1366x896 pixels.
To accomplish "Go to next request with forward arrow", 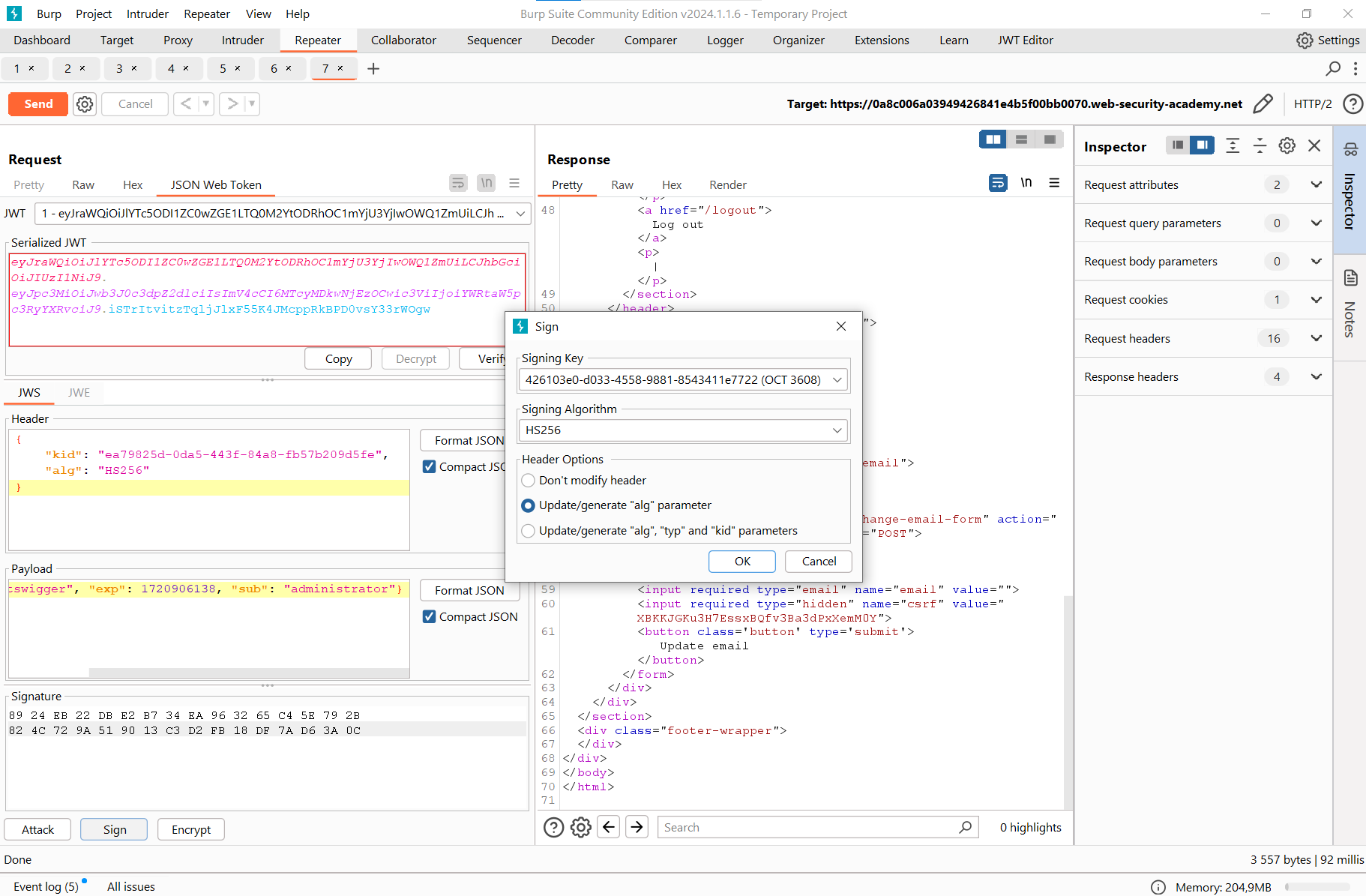I will pos(232,104).
